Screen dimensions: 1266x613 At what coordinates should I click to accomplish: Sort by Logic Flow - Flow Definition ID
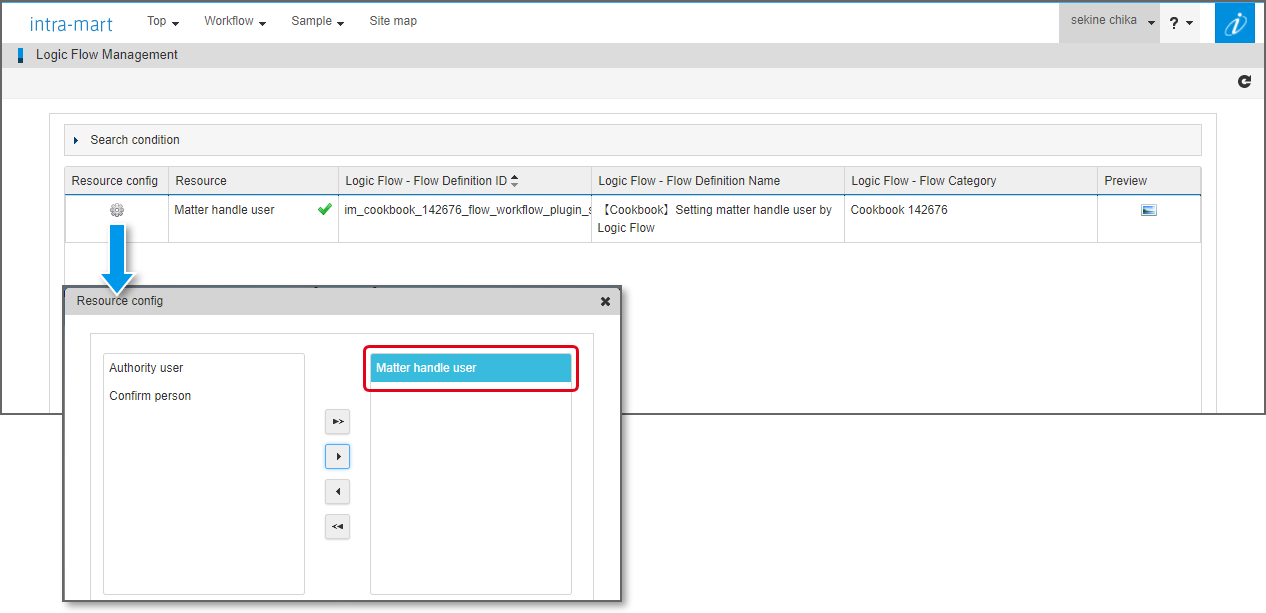[x=514, y=181]
